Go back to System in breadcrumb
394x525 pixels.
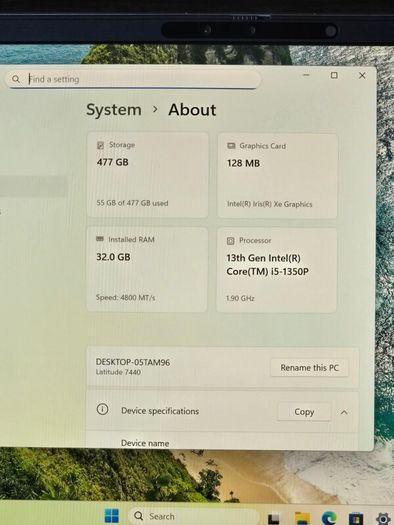tap(114, 110)
